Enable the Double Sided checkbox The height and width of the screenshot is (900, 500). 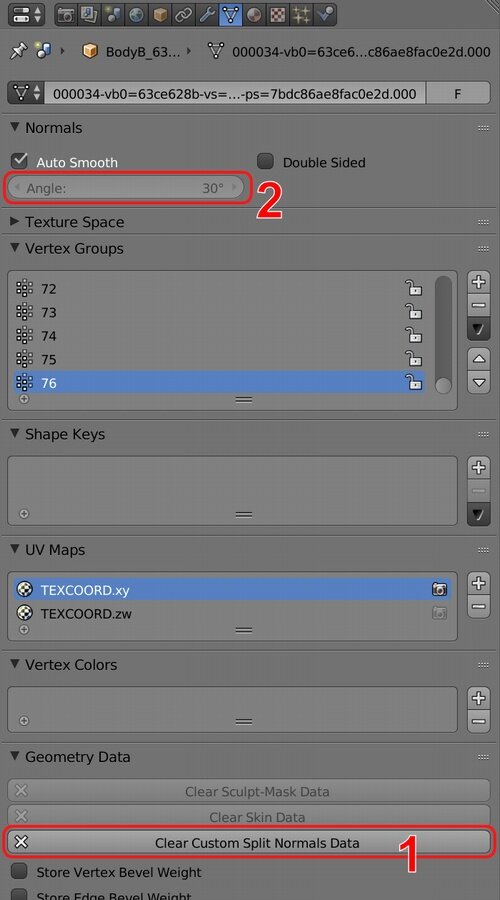point(265,161)
